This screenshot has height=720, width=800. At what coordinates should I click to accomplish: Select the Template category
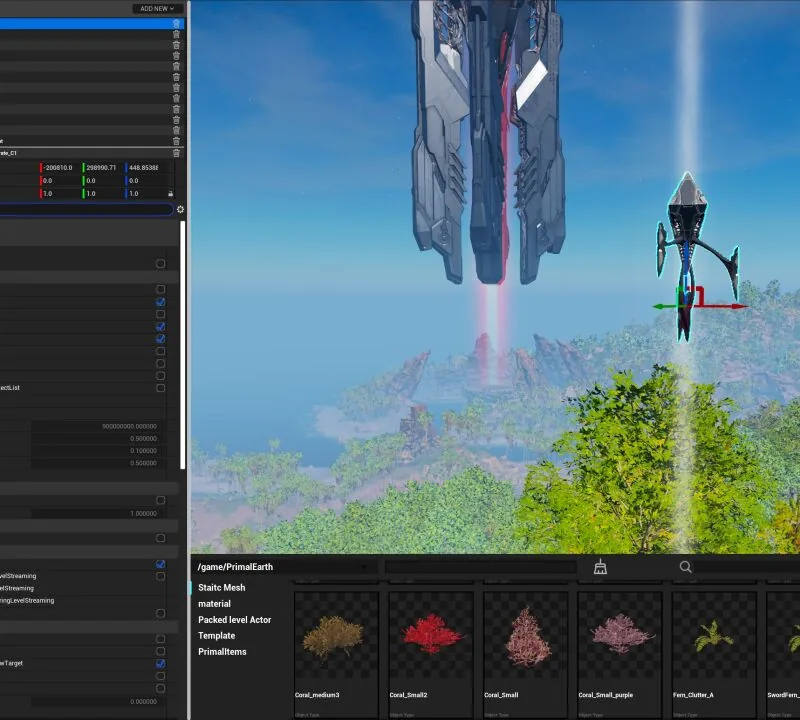(x=216, y=635)
